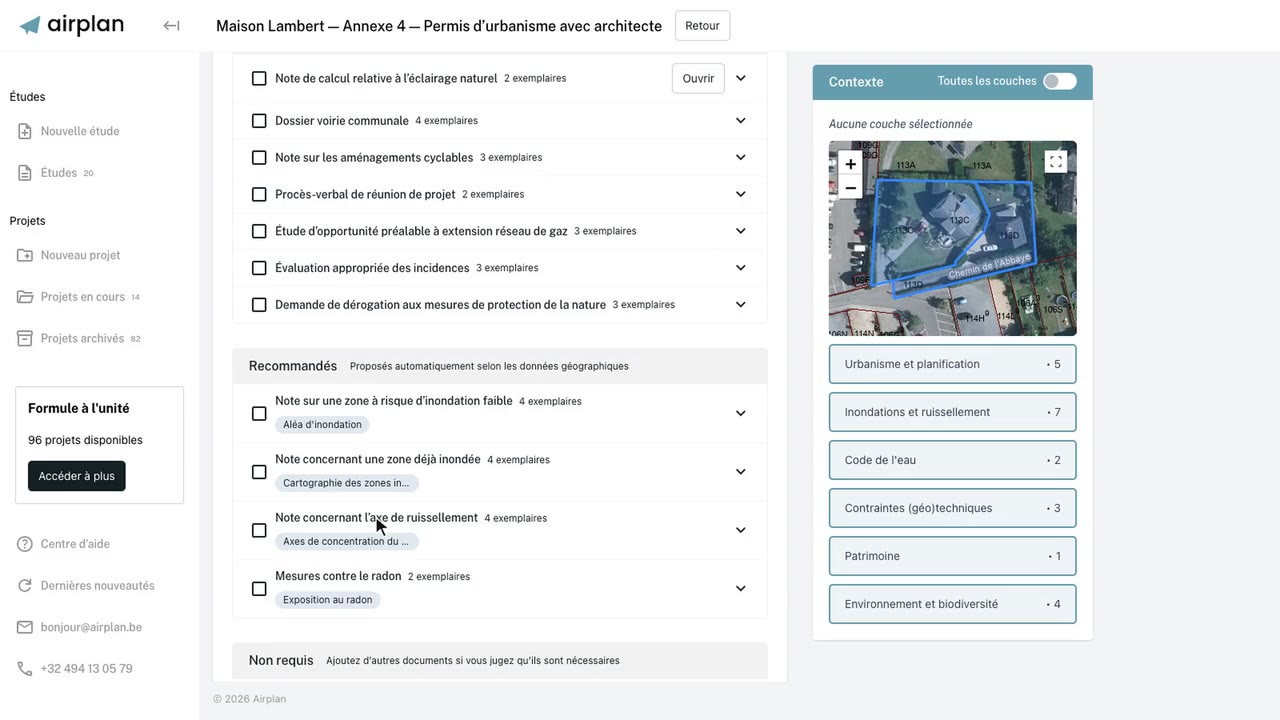Expand Note sur les aménagements cyclables row
The height and width of the screenshot is (720, 1280).
click(x=741, y=158)
